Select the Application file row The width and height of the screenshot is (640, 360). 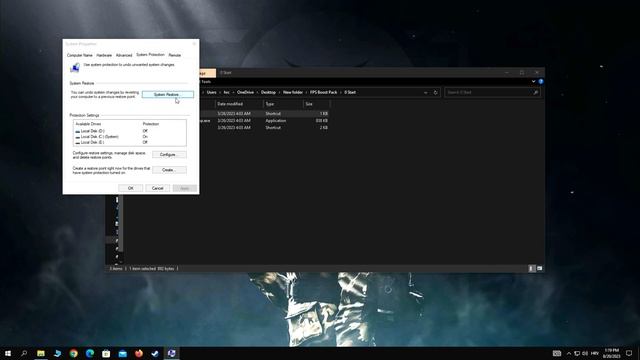click(x=263, y=121)
